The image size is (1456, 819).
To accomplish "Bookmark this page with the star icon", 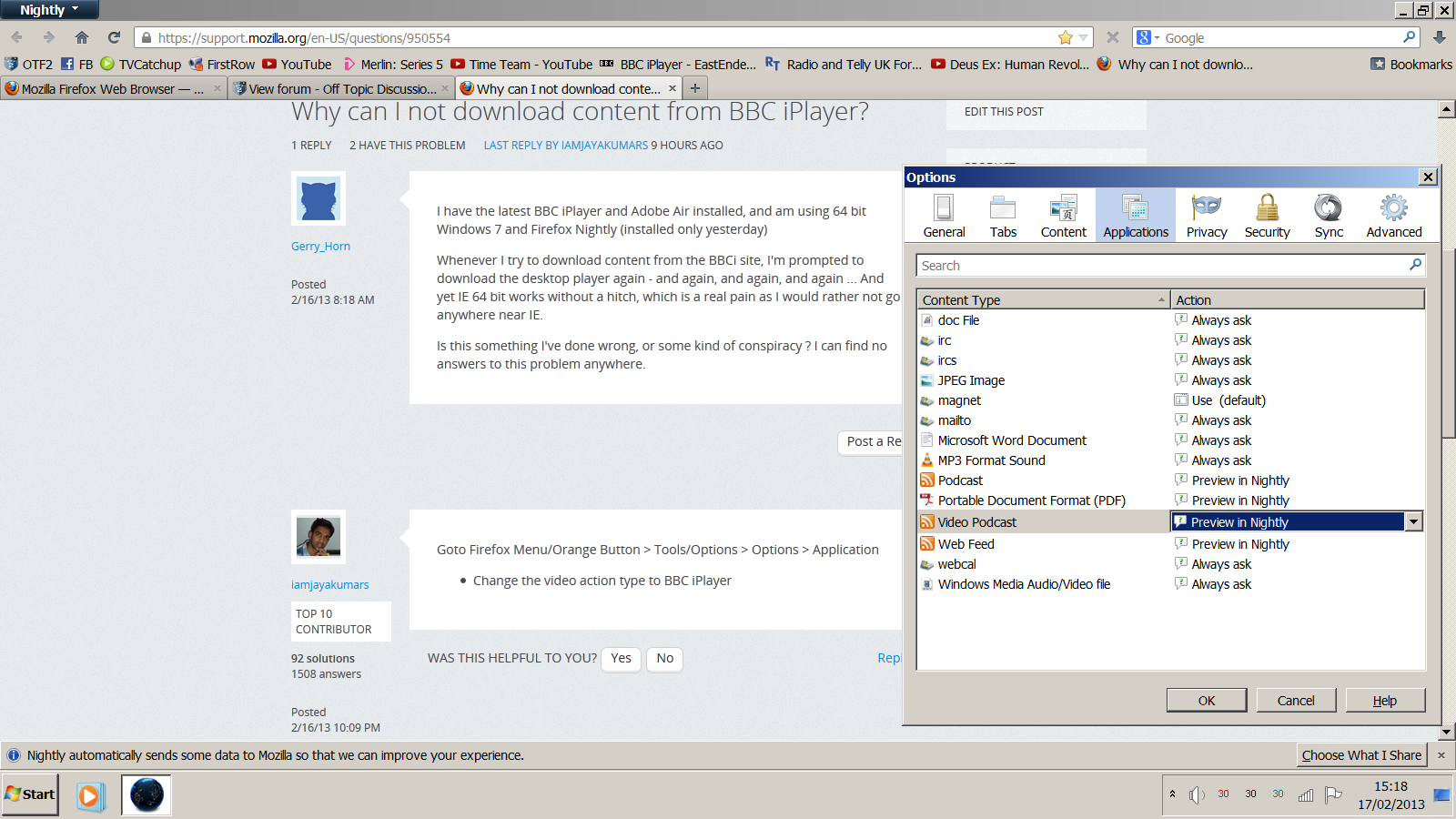I will click(1066, 37).
